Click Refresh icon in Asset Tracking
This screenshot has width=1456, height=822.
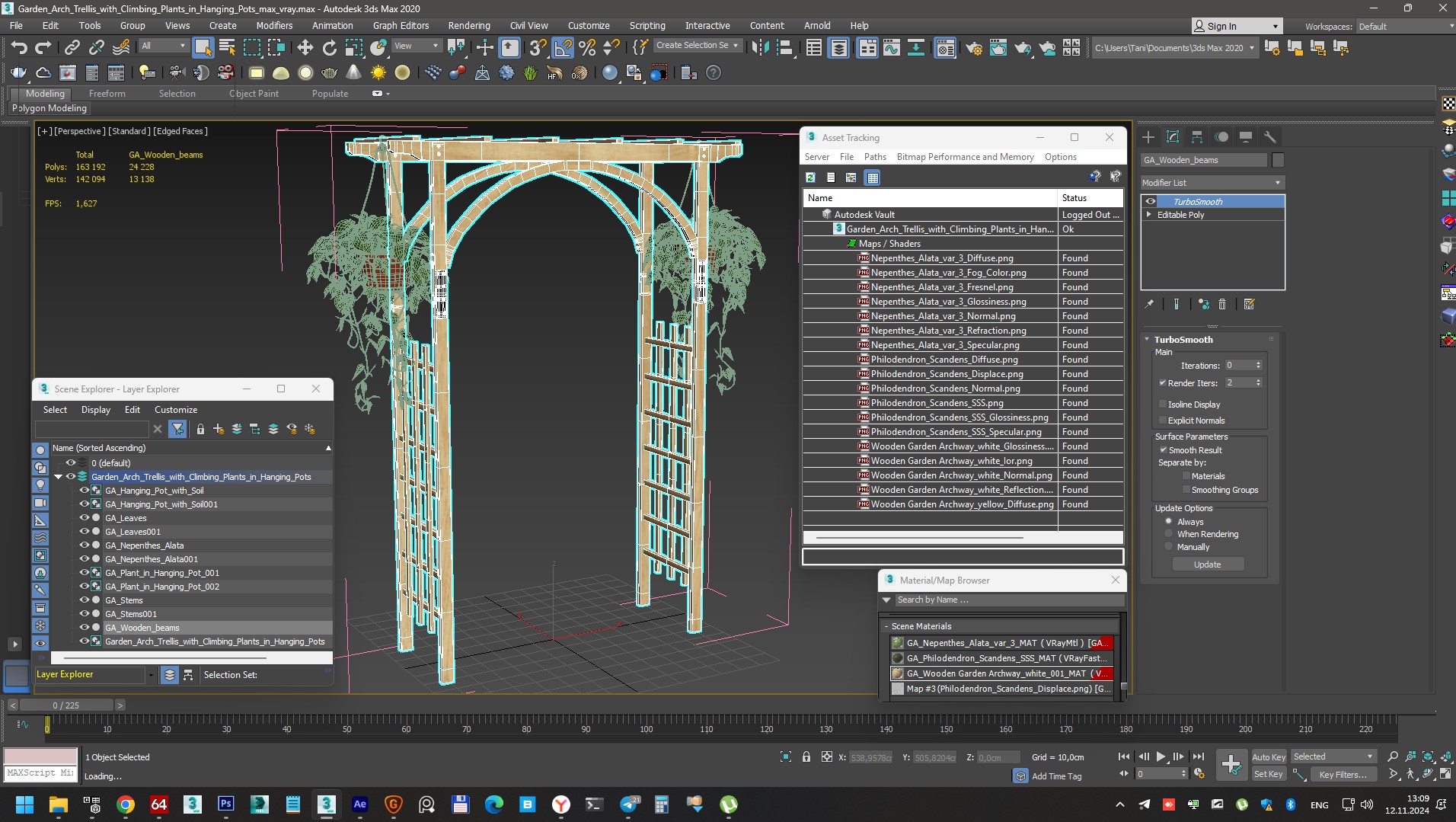coord(810,178)
